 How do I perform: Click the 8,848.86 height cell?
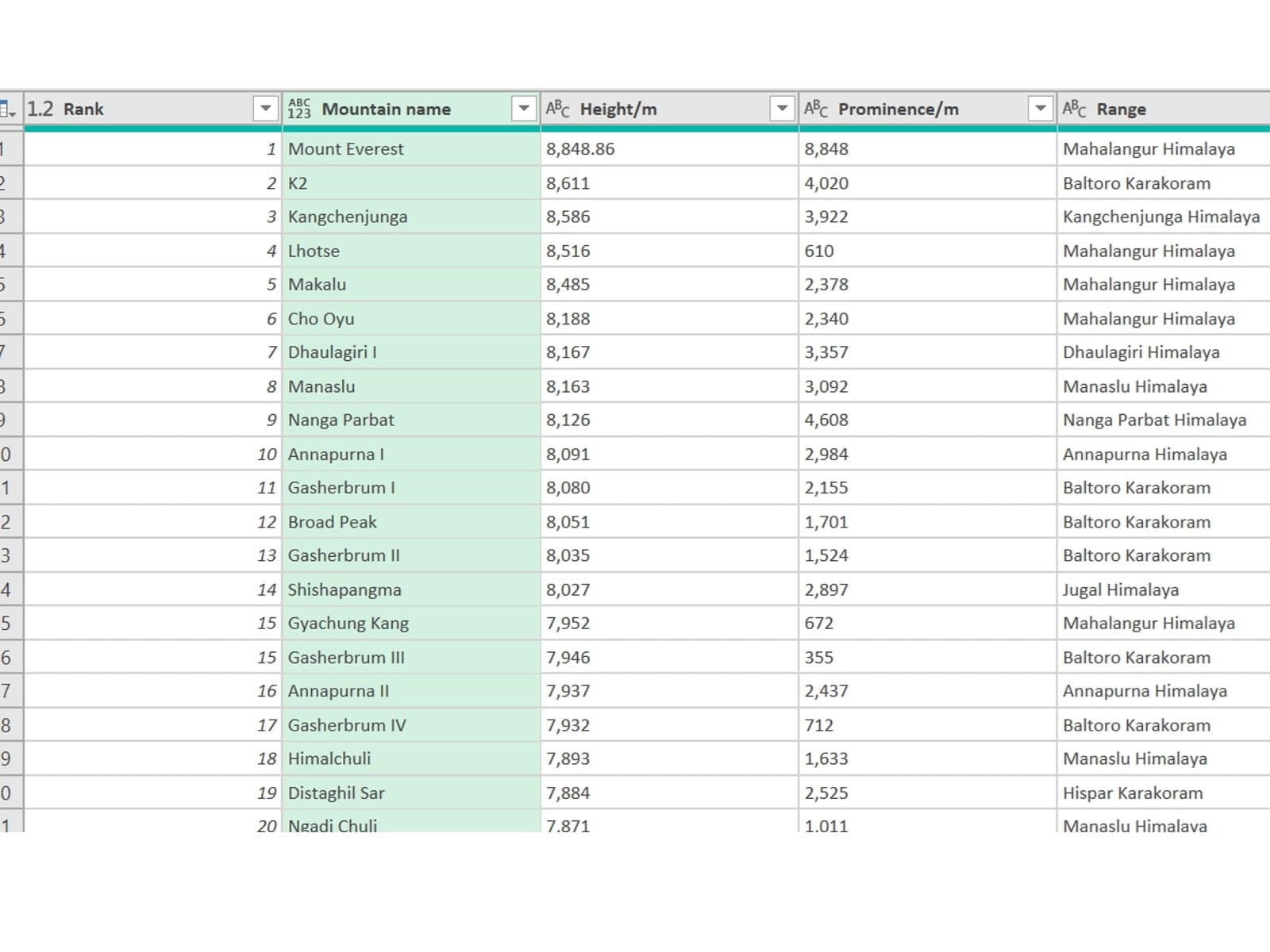(580, 149)
